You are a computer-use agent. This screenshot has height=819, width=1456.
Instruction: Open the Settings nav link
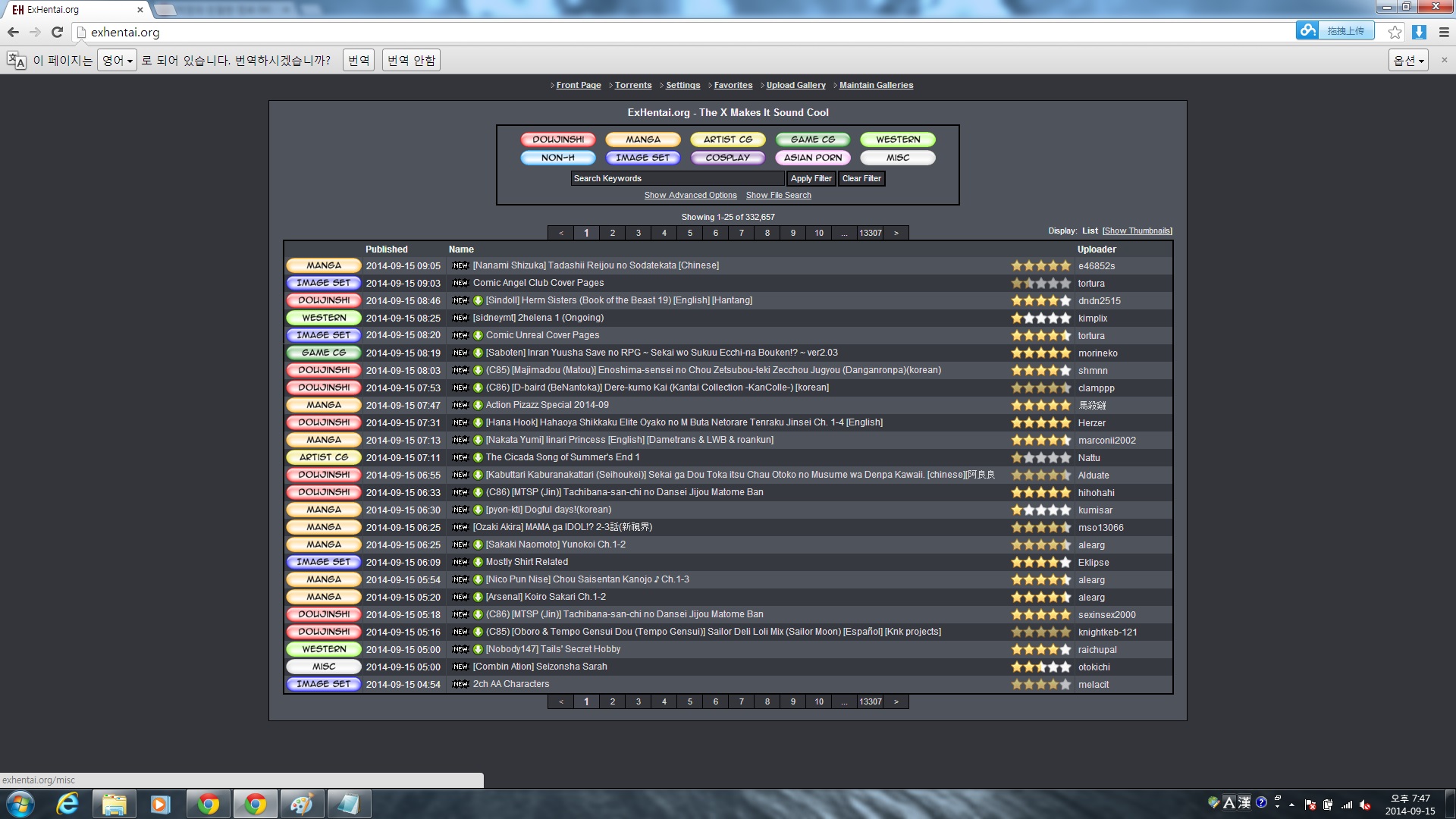point(683,86)
